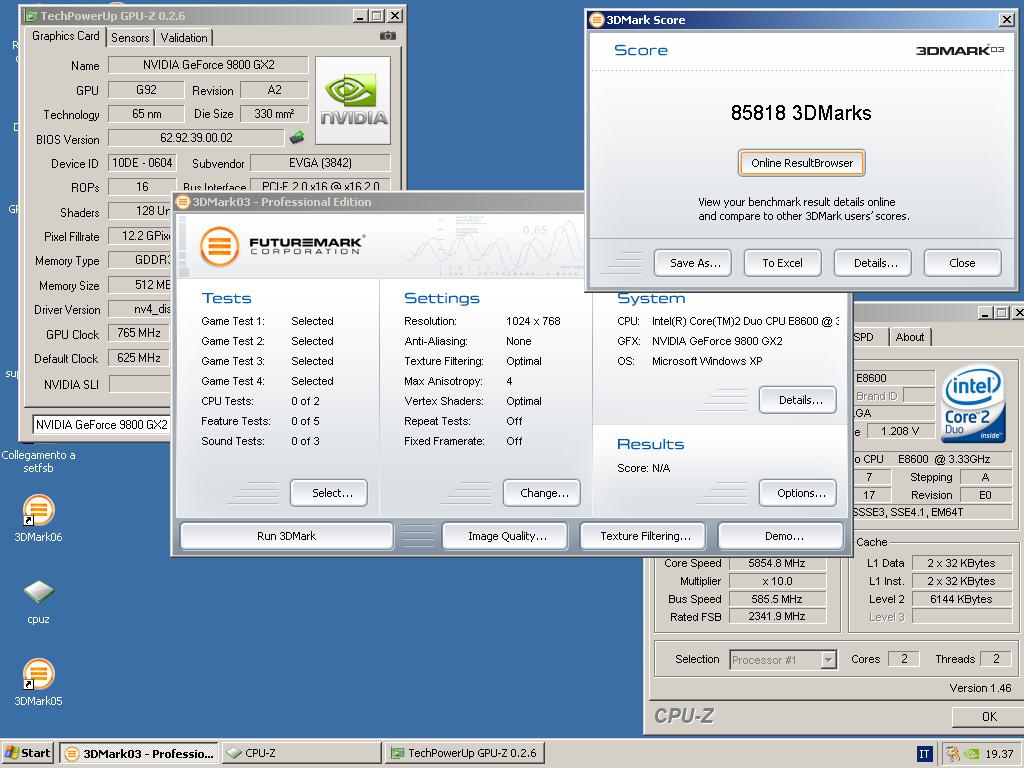This screenshot has width=1024, height=768.
Task: Click the Rated FSB 2341.9 MHz value
Action: coord(776,616)
